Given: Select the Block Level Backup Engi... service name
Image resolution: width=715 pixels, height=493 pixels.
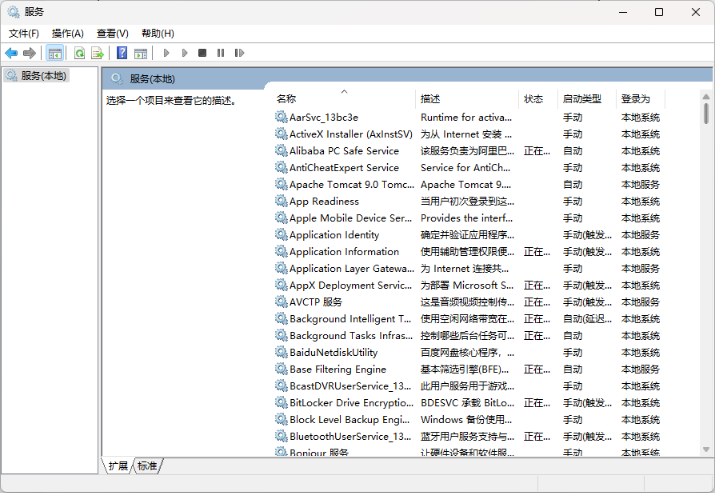Looking at the screenshot, I should pos(349,420).
